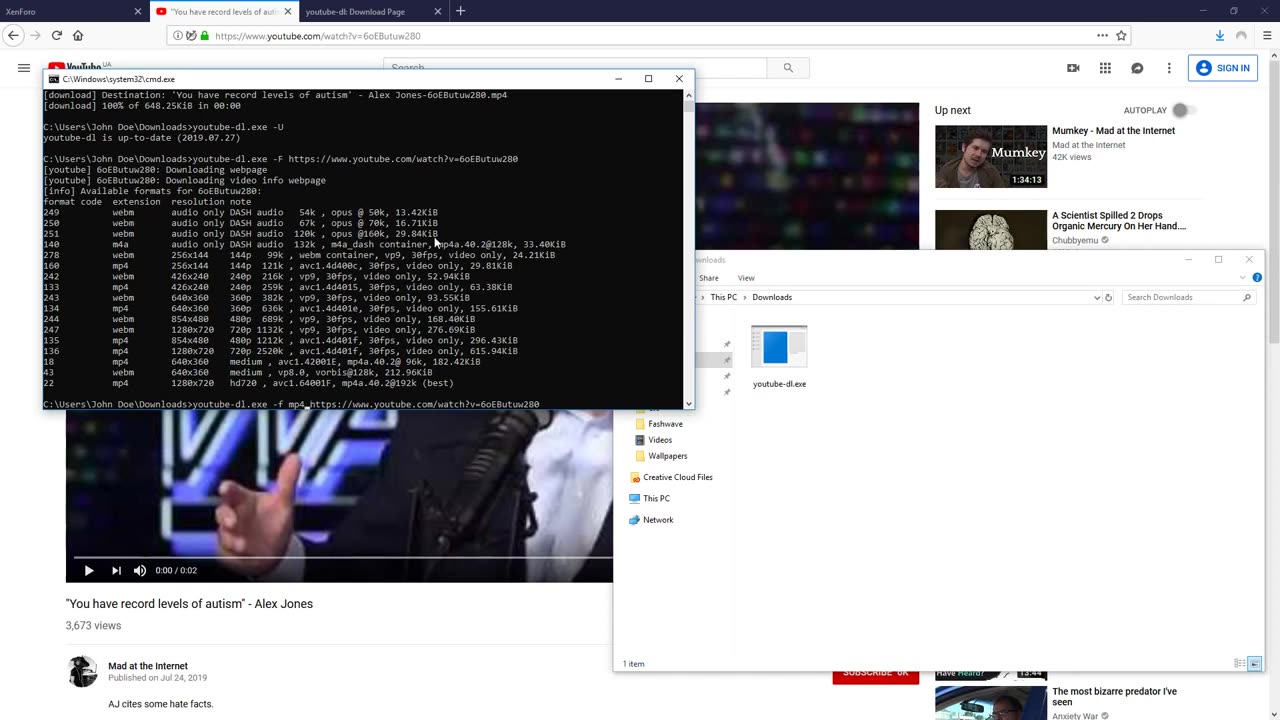The height and width of the screenshot is (720, 1280).
Task: Open page actions three-dot menu in address bar
Action: coord(1102,35)
